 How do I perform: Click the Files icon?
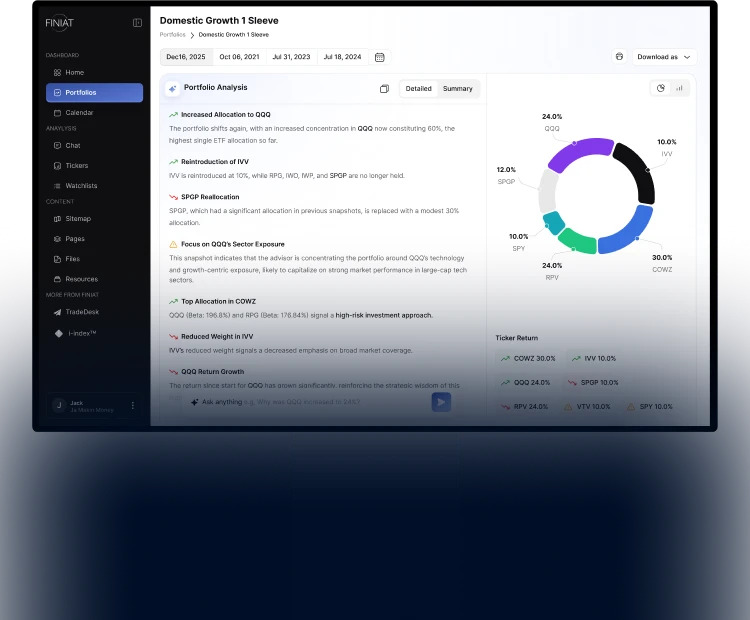[57, 259]
